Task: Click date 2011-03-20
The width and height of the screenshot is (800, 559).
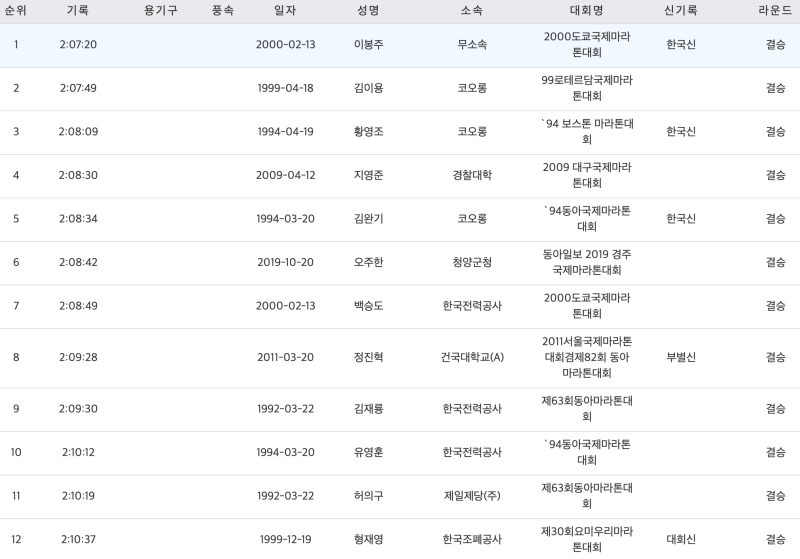Action: pyautogui.click(x=286, y=357)
